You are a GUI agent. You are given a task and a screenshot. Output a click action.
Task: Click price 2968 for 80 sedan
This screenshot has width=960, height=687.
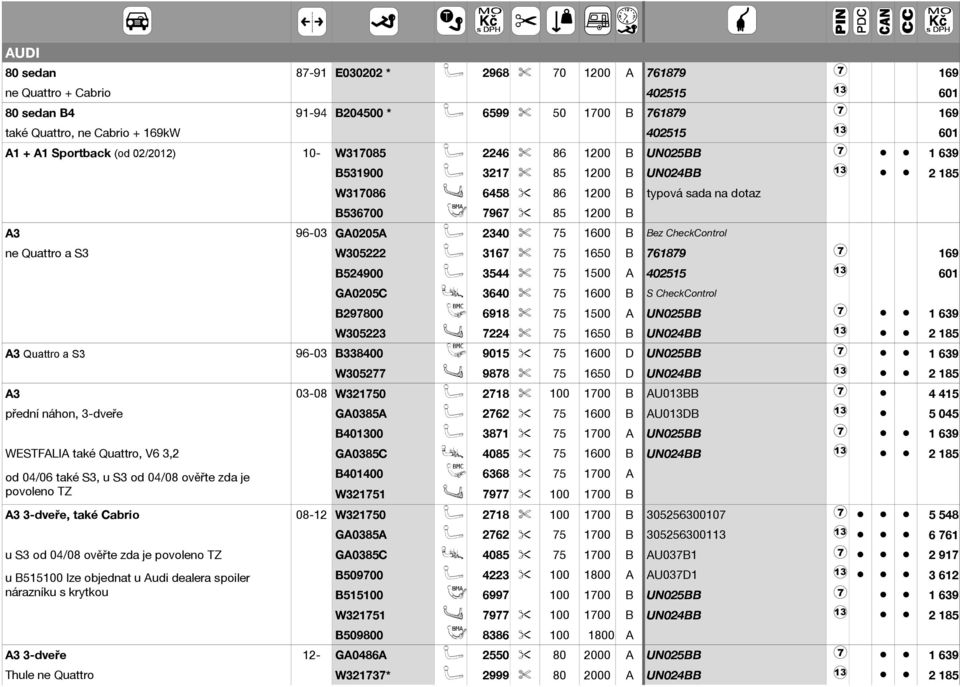pos(495,73)
